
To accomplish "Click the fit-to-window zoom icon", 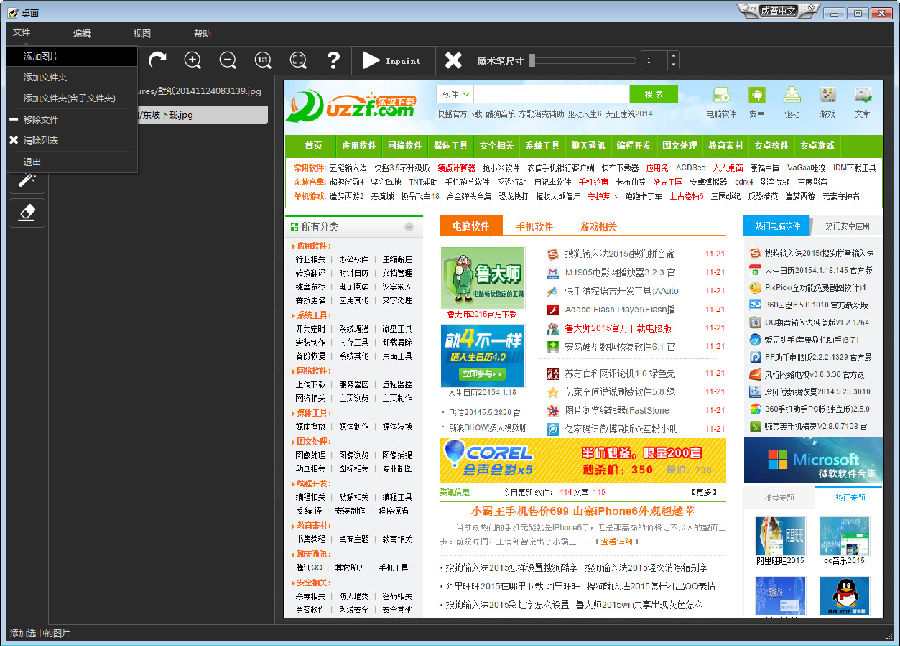I will click(297, 60).
